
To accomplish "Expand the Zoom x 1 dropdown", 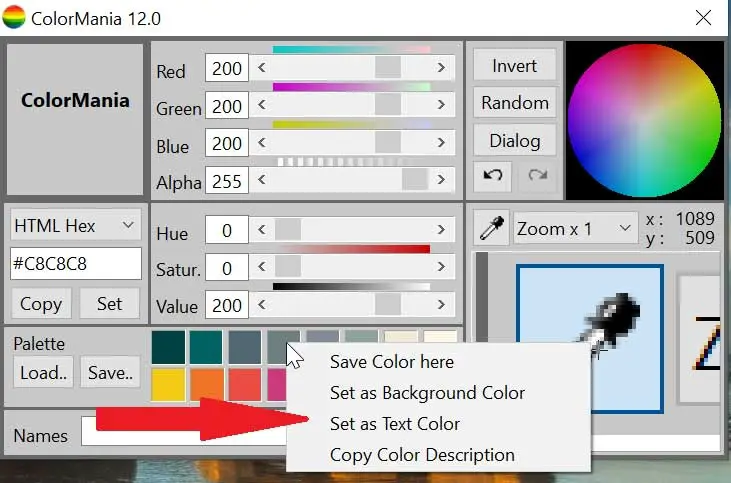I will click(x=575, y=229).
